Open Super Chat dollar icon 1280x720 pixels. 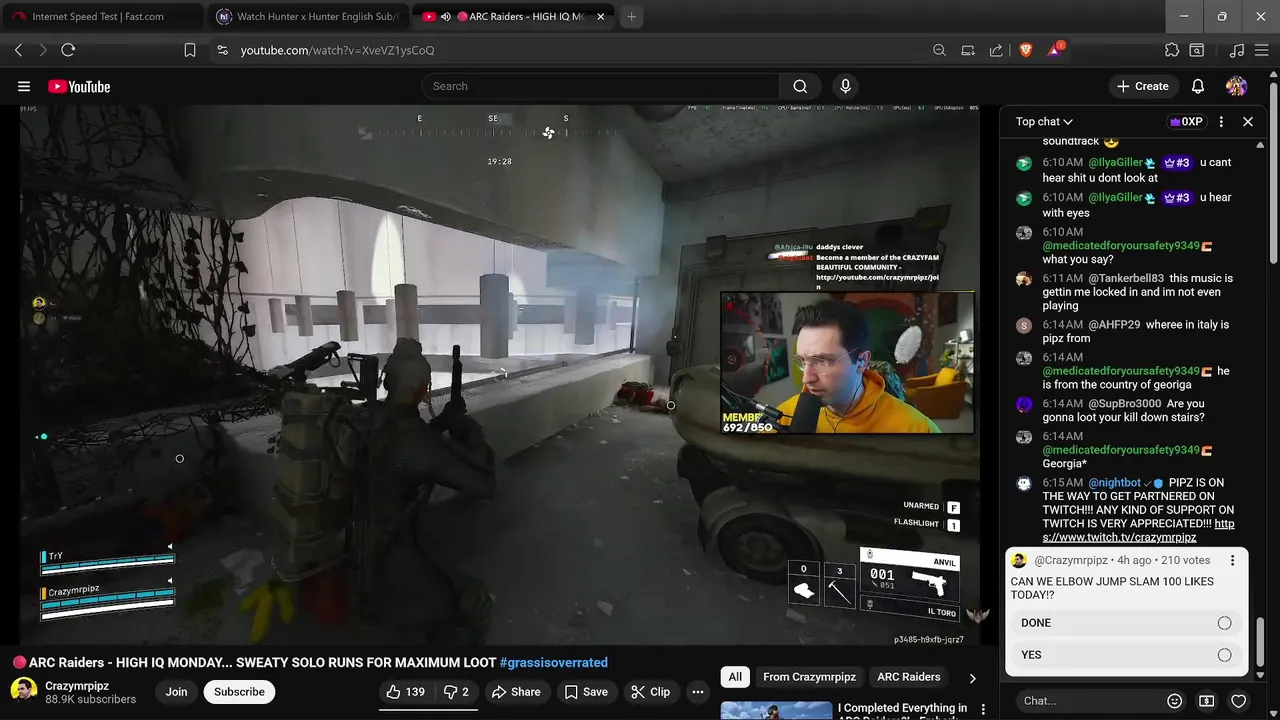[x=1207, y=701]
